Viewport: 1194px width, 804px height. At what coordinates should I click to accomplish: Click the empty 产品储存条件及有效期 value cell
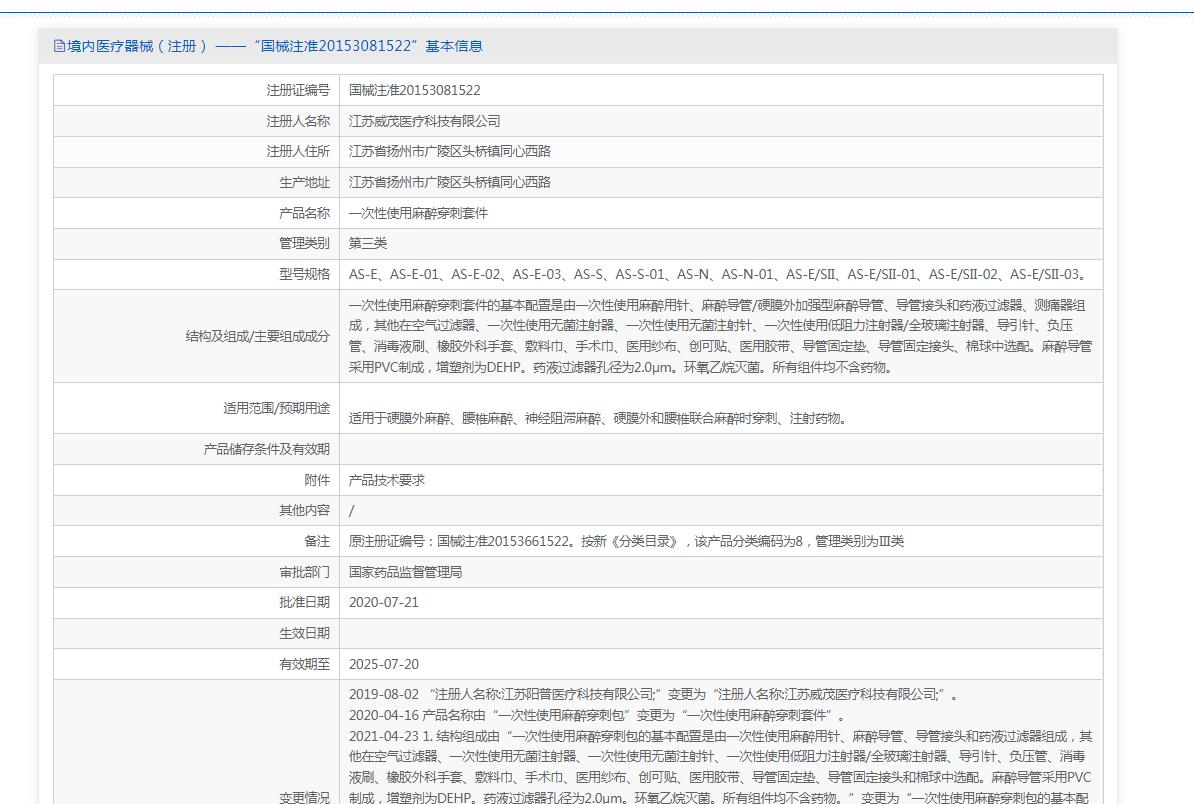click(720, 449)
